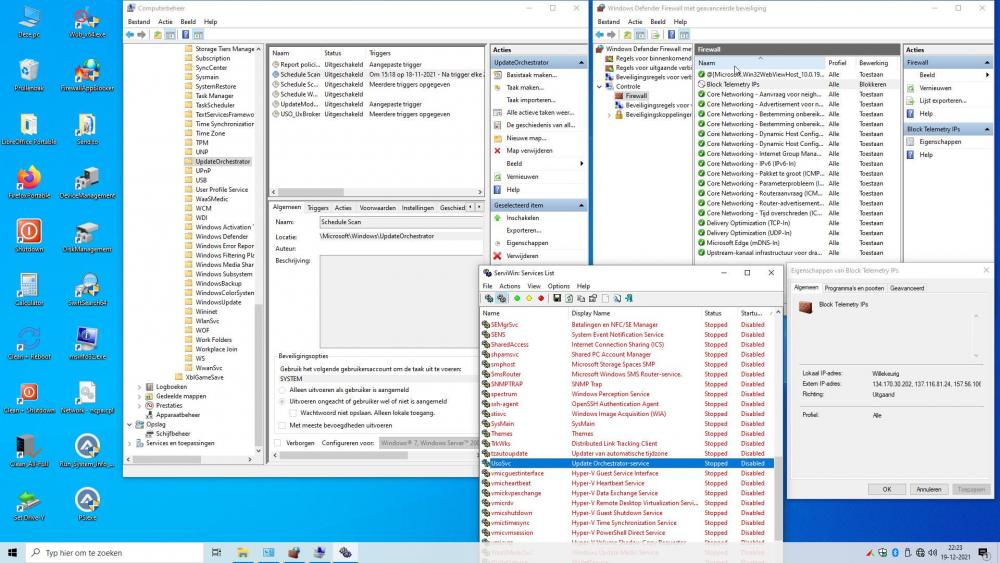1000x563 pixels.
Task: Click the green start service icon in ServiWin
Action: (517, 298)
